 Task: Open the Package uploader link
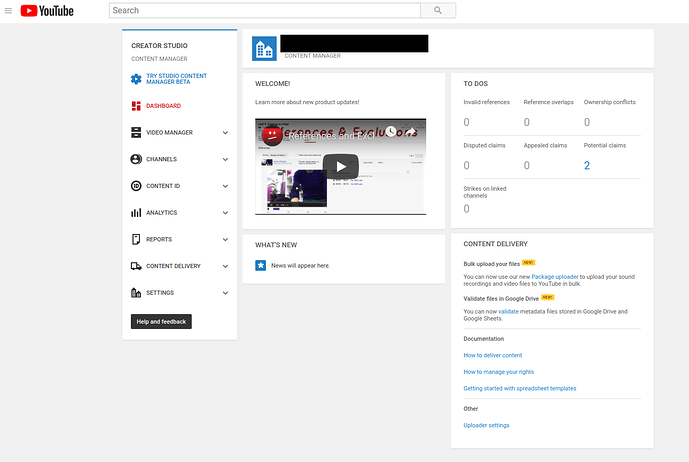555,277
